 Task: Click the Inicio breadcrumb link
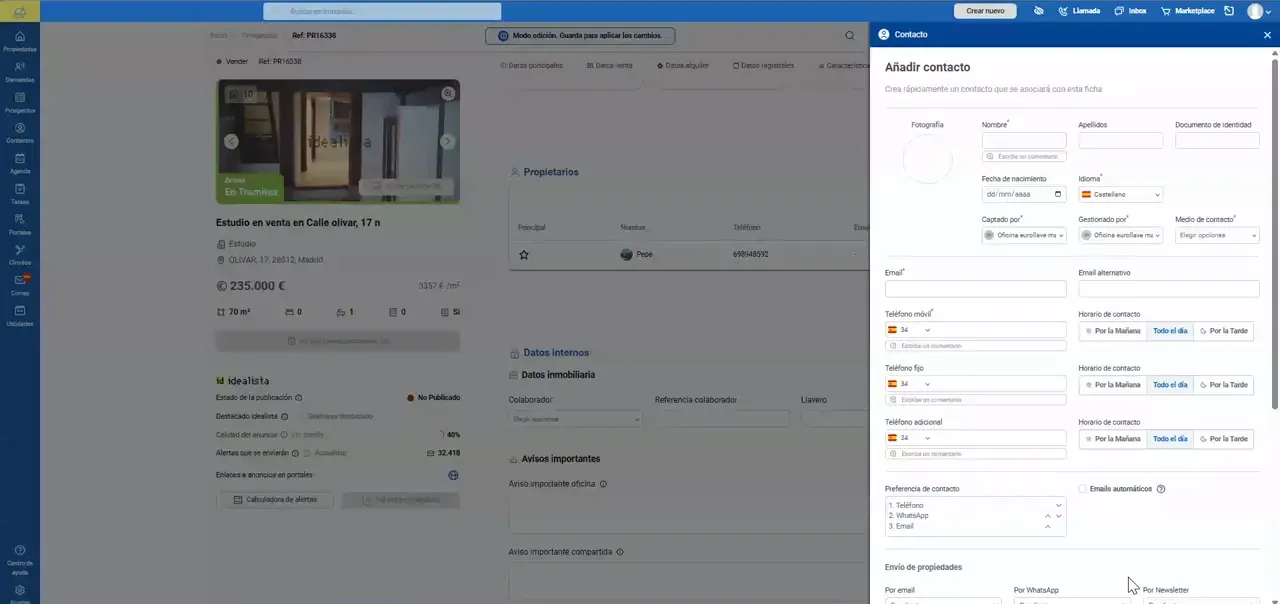pyautogui.click(x=218, y=35)
